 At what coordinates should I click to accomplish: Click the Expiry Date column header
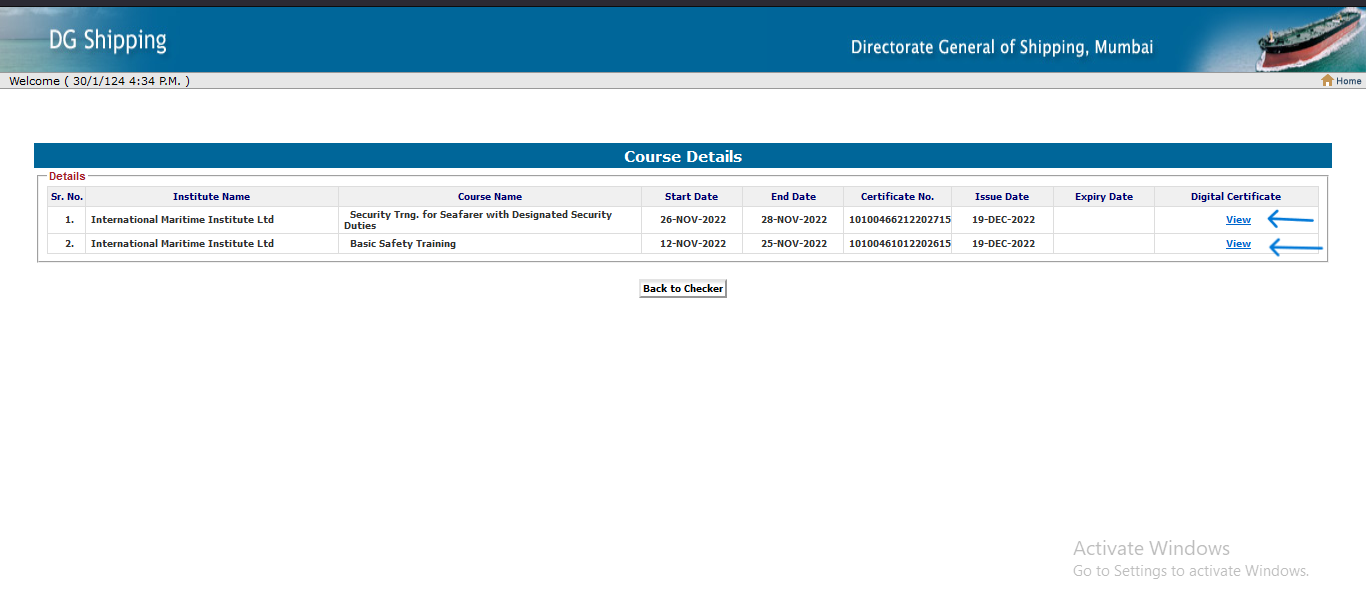1103,196
